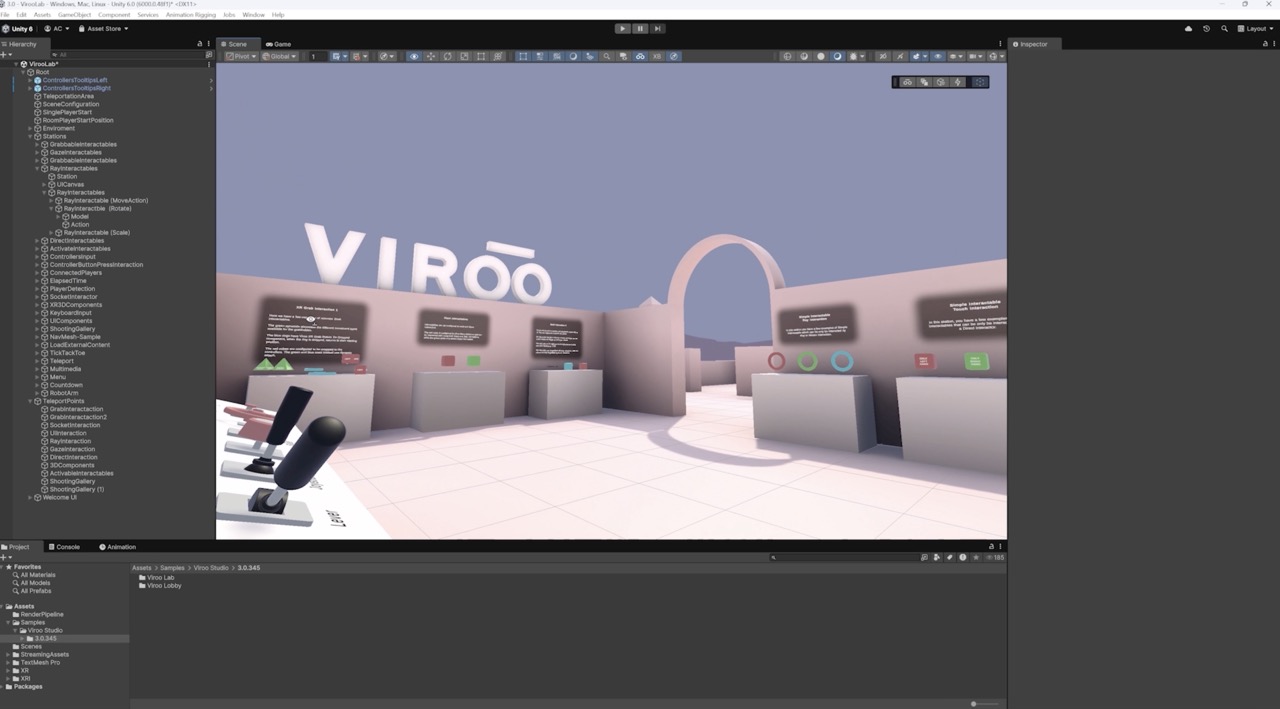Click the Pause button in the top toolbar

pos(640,28)
